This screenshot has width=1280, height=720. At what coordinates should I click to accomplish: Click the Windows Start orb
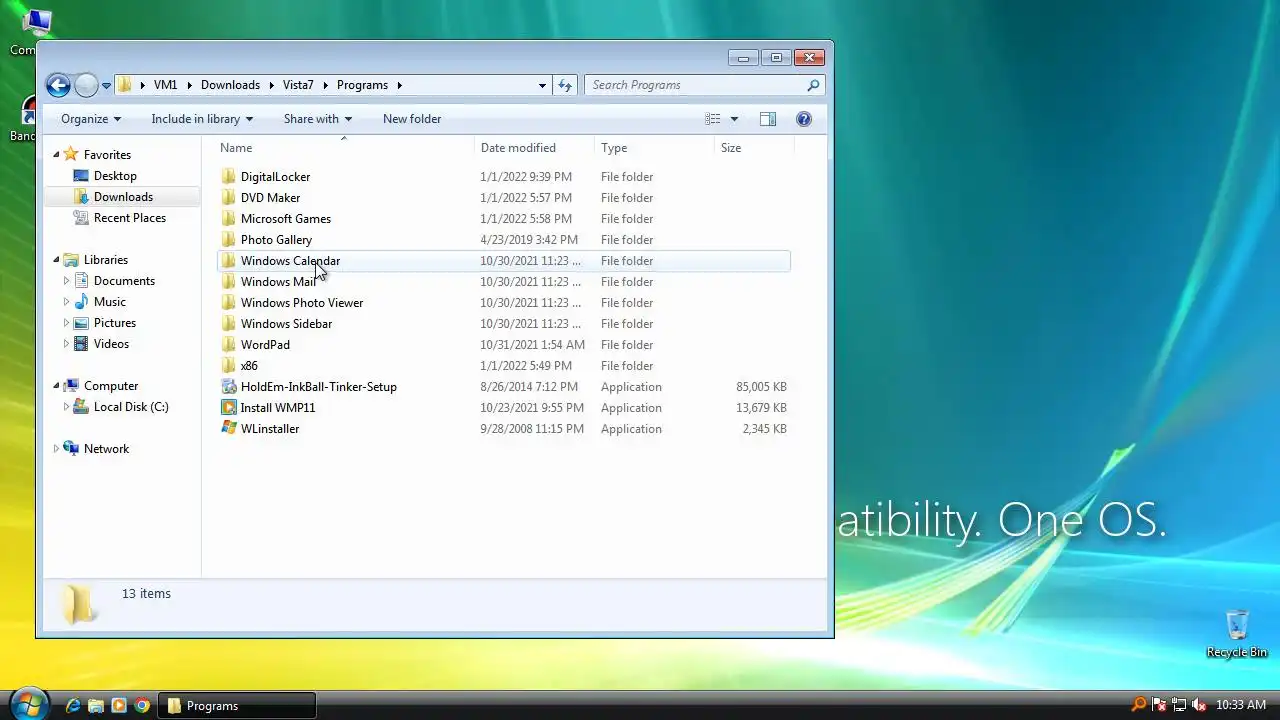pyautogui.click(x=27, y=704)
